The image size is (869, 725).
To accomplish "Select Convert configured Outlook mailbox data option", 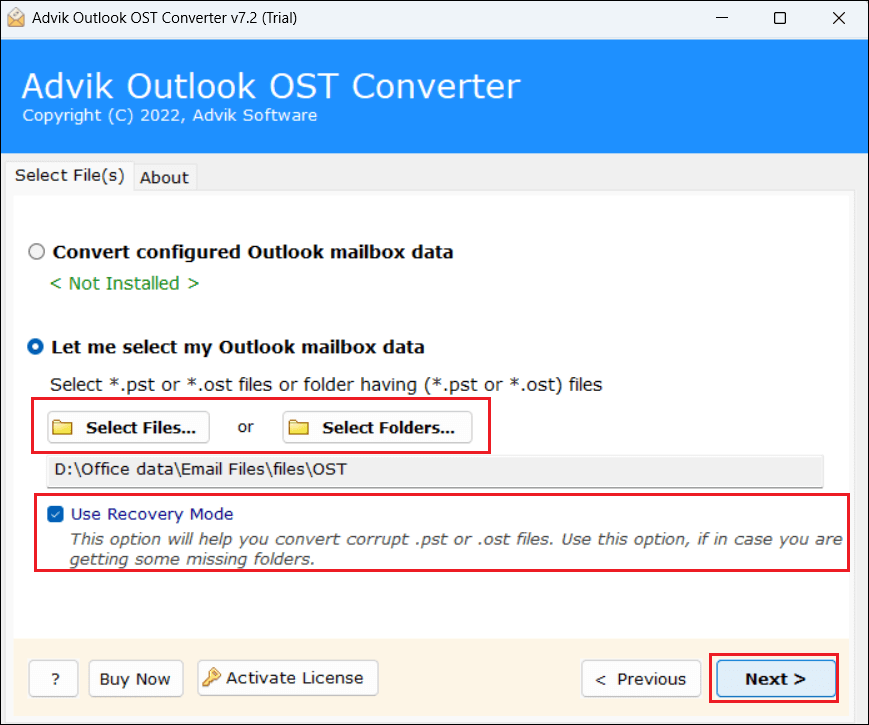I will [36, 252].
